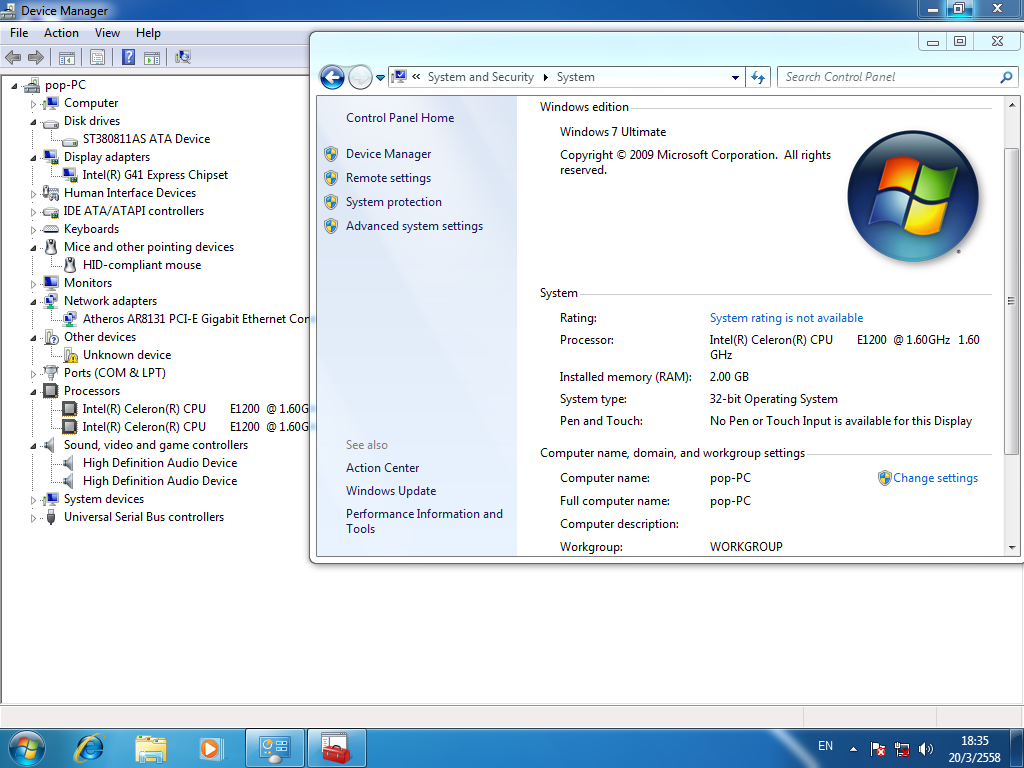Click the Control Panel taskbar button
Image resolution: width=1024 pixels, height=768 pixels.
pyautogui.click(x=274, y=748)
